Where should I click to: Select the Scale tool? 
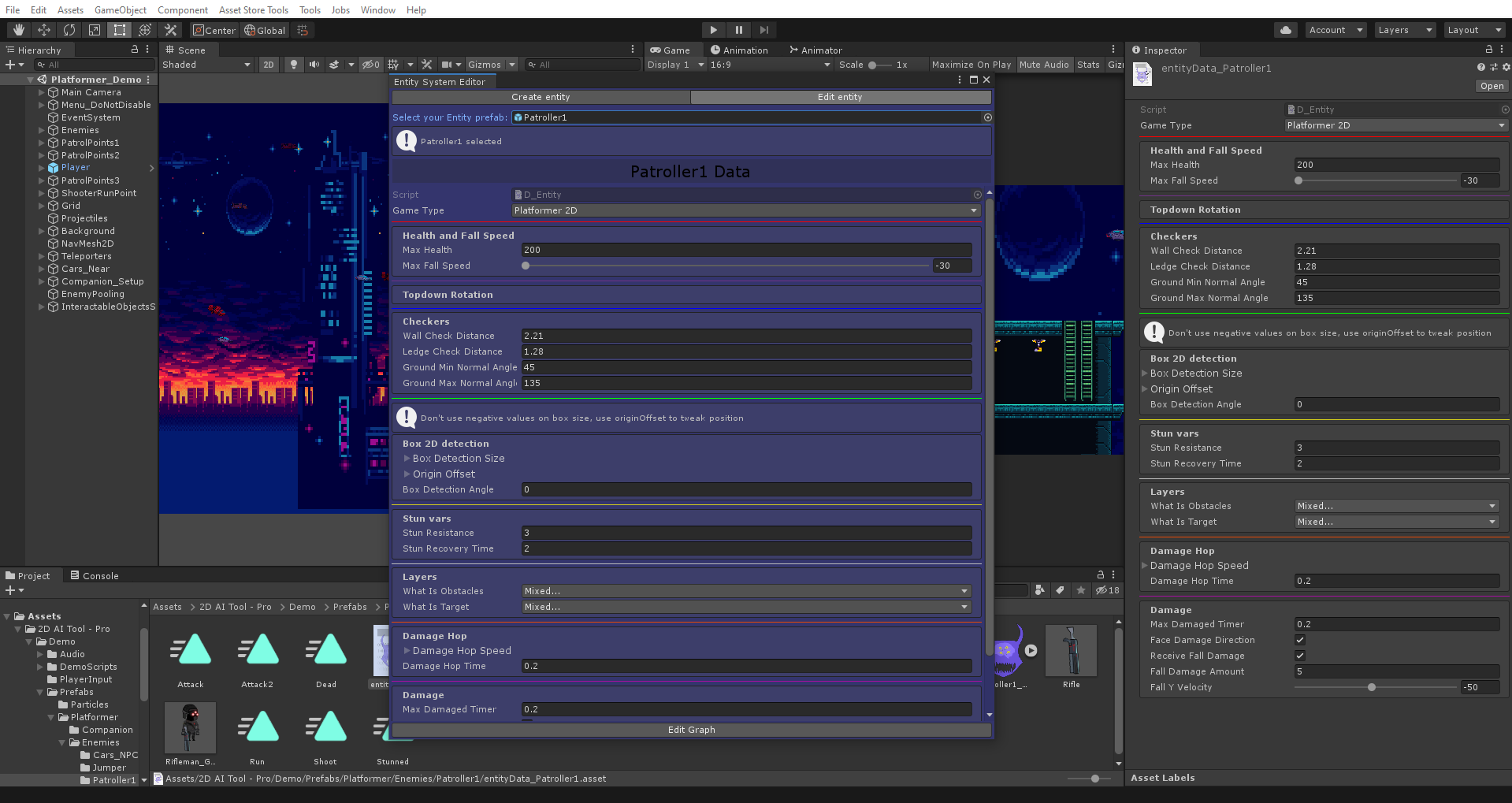(95, 30)
